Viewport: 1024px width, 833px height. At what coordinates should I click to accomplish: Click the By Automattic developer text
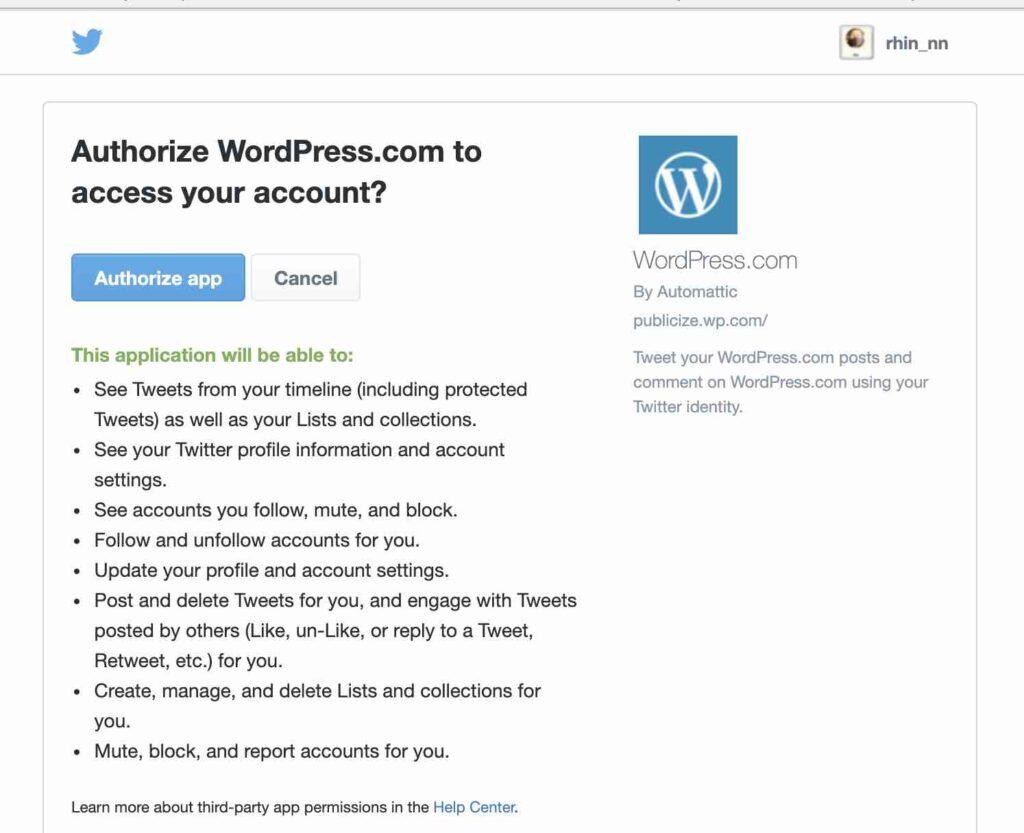pyautogui.click(x=685, y=292)
